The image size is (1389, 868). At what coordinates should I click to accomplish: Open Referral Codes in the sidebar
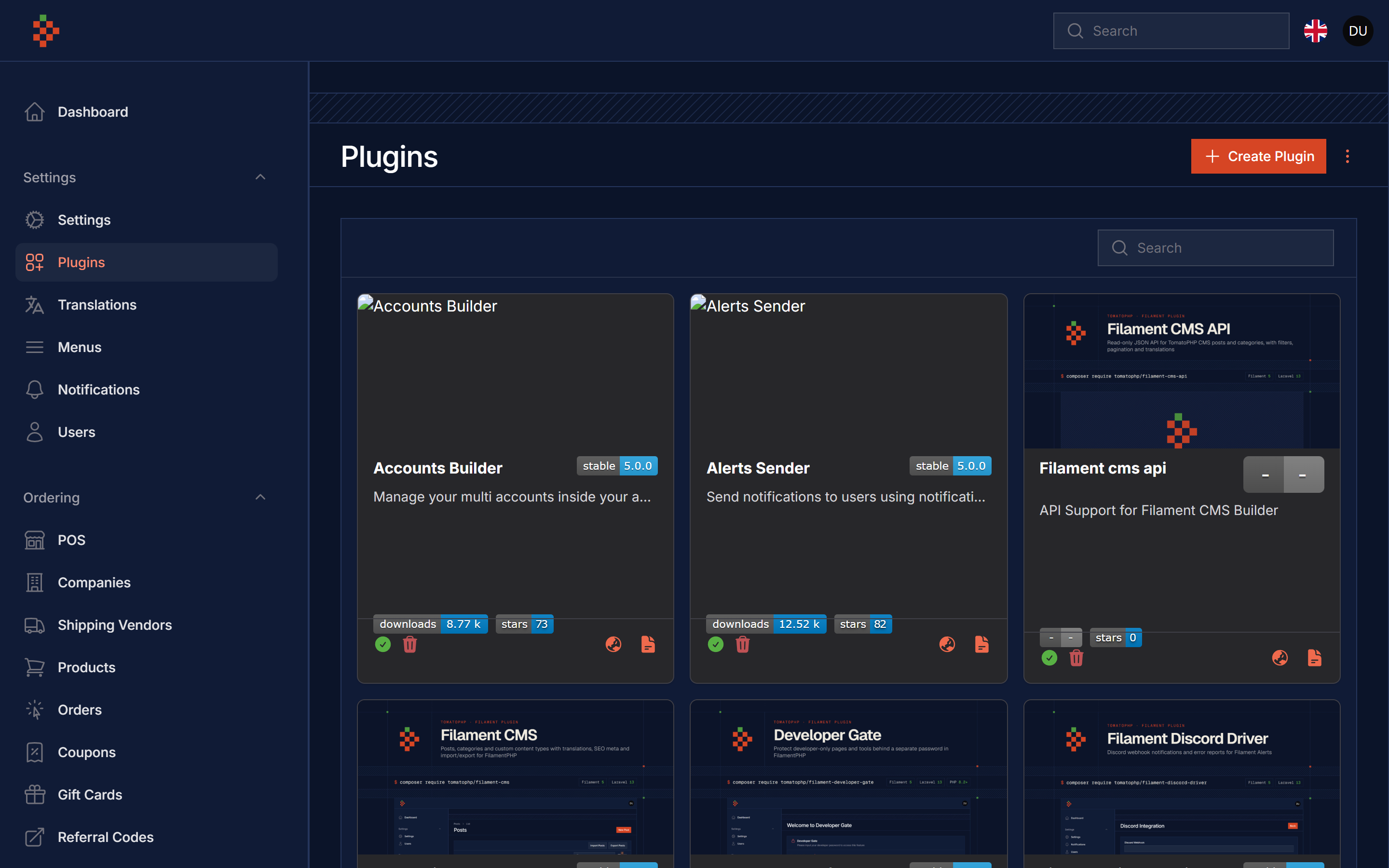tap(146, 838)
